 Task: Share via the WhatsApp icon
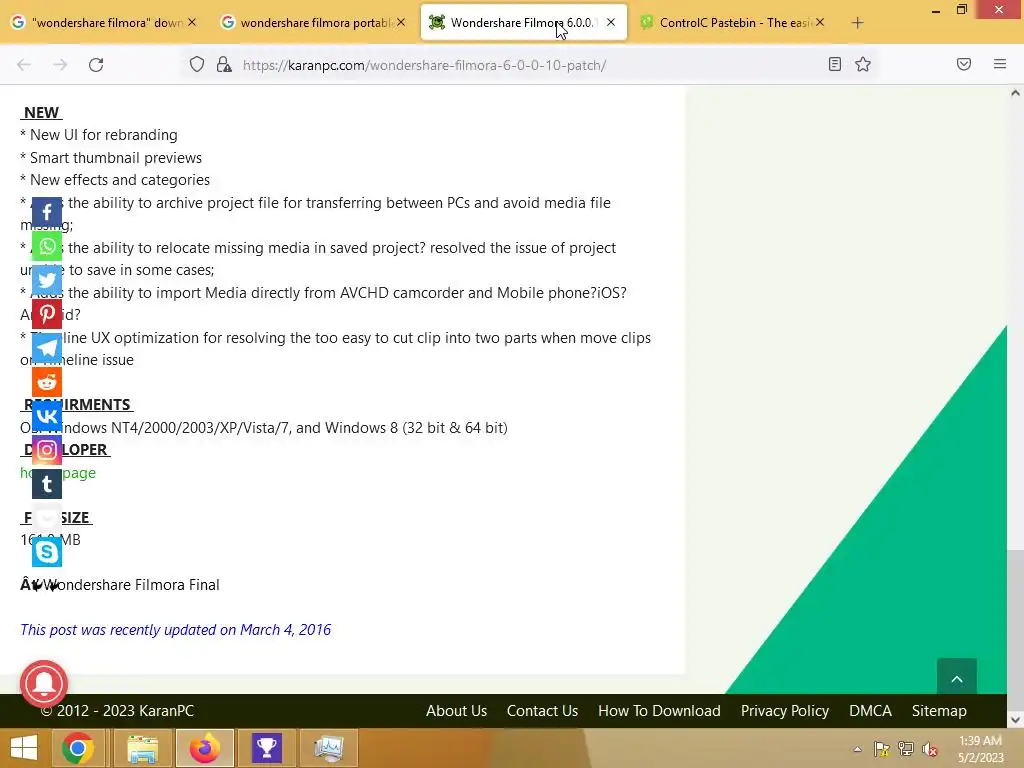47,246
